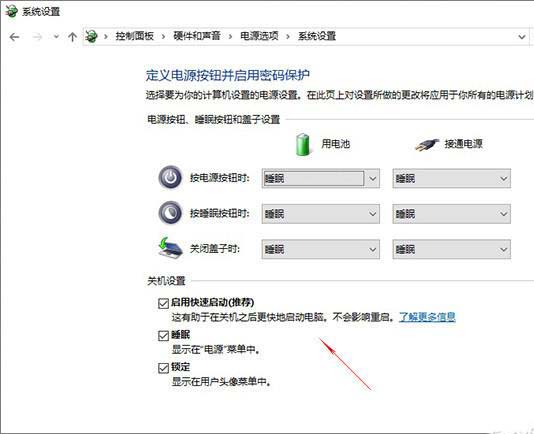Click the up-one-level arrow icon
The image size is (534, 434).
point(72,36)
